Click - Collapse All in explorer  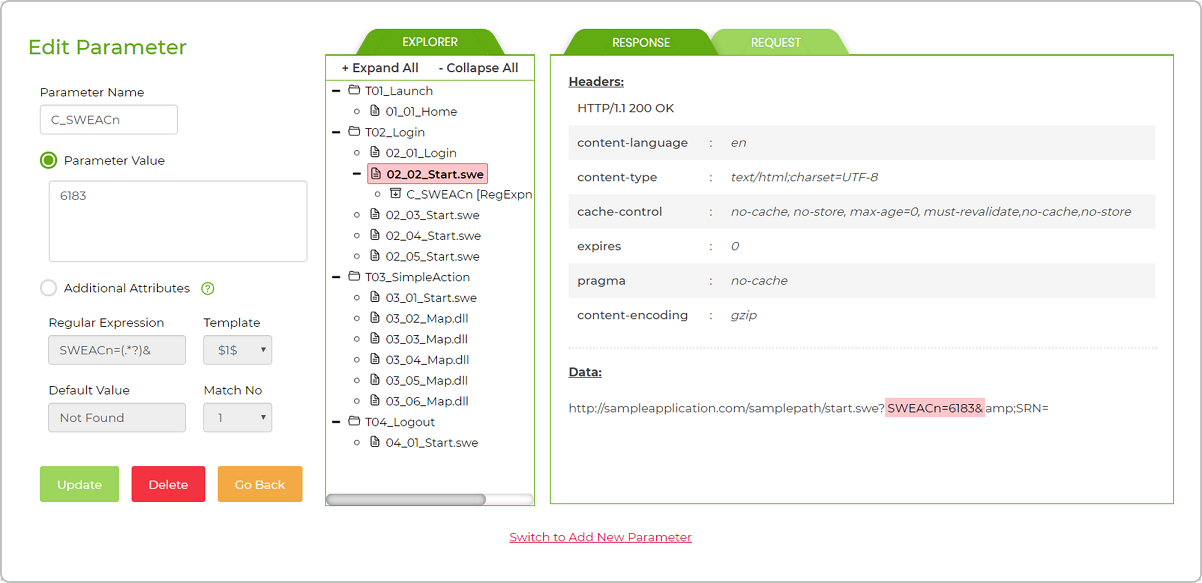click(478, 68)
